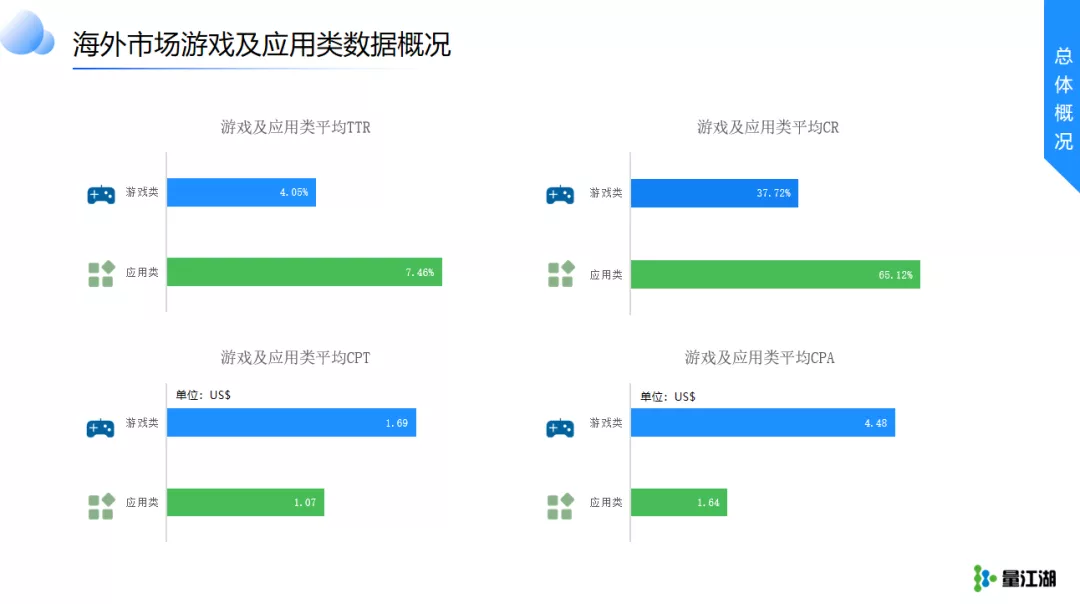1080x604 pixels.
Task: Click the gamepad icon in CPT chart
Action: pos(101,428)
